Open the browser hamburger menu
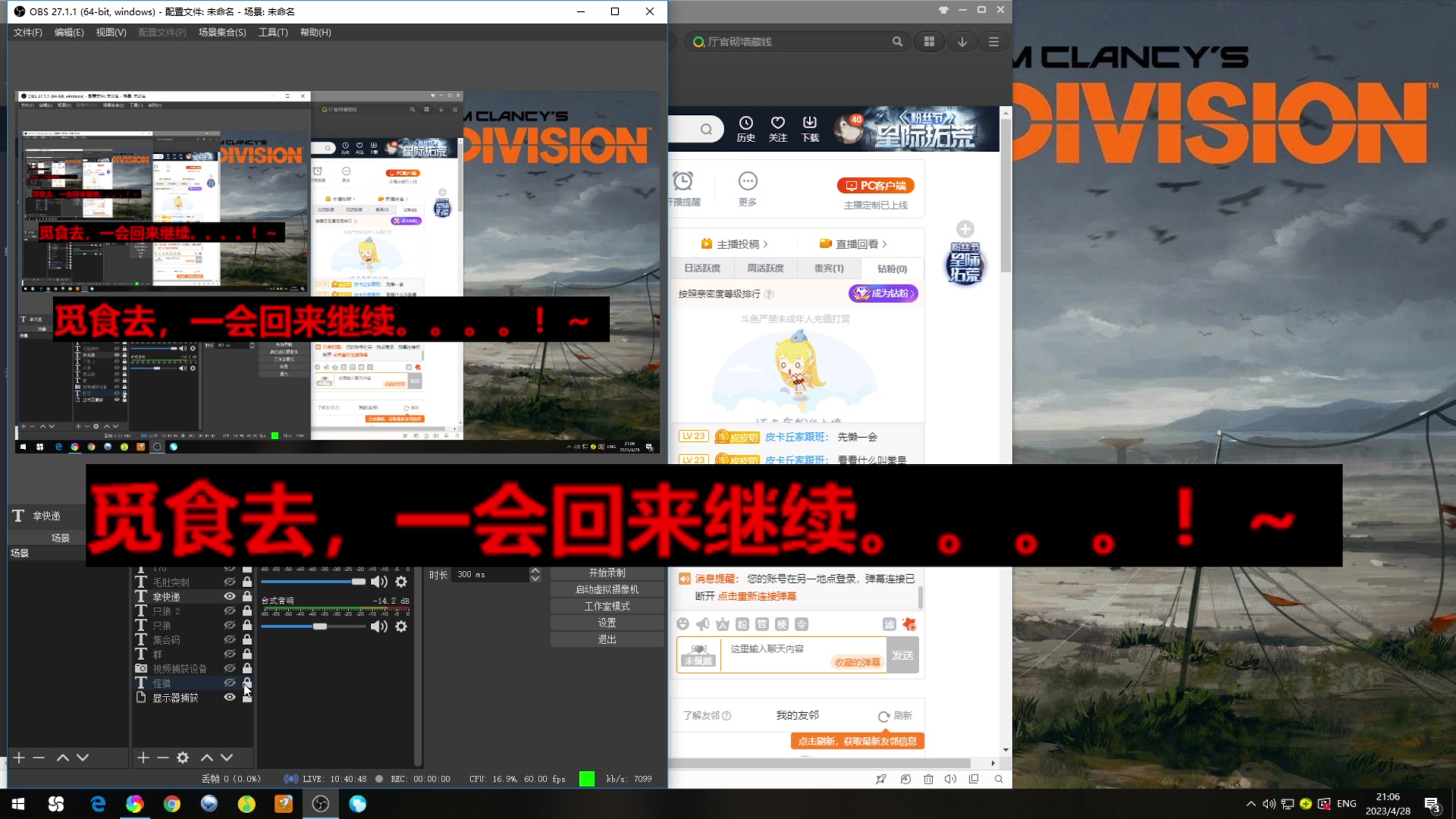1456x819 pixels. [x=993, y=42]
